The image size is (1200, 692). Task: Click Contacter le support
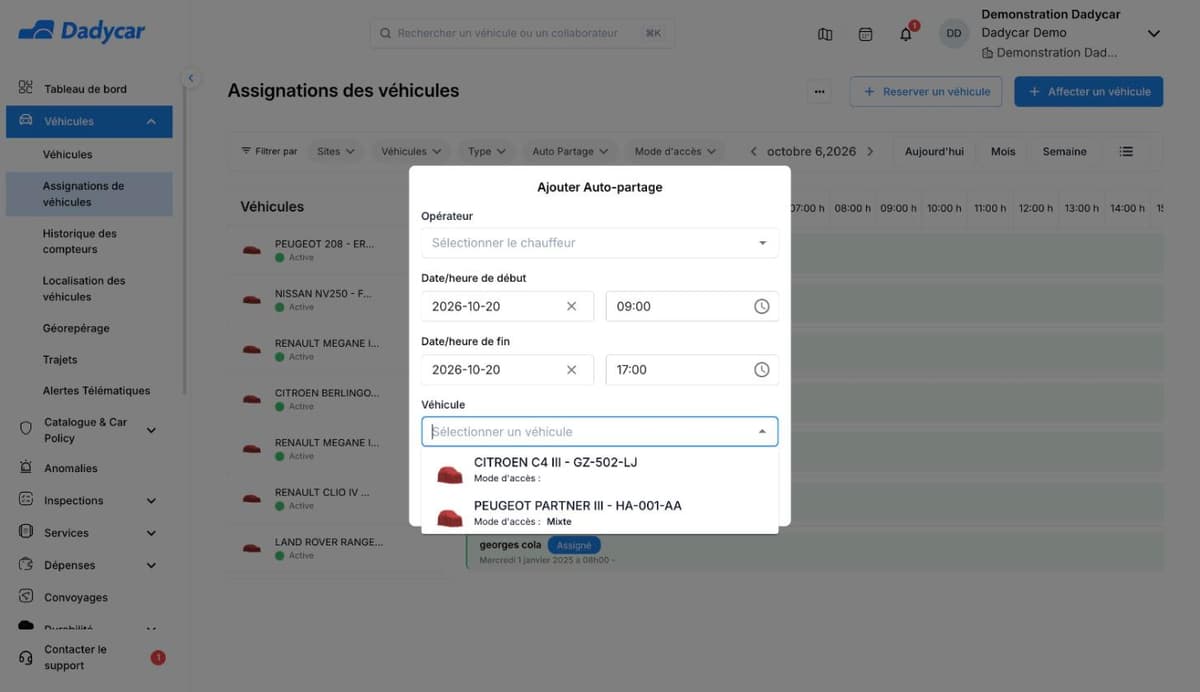(75, 657)
